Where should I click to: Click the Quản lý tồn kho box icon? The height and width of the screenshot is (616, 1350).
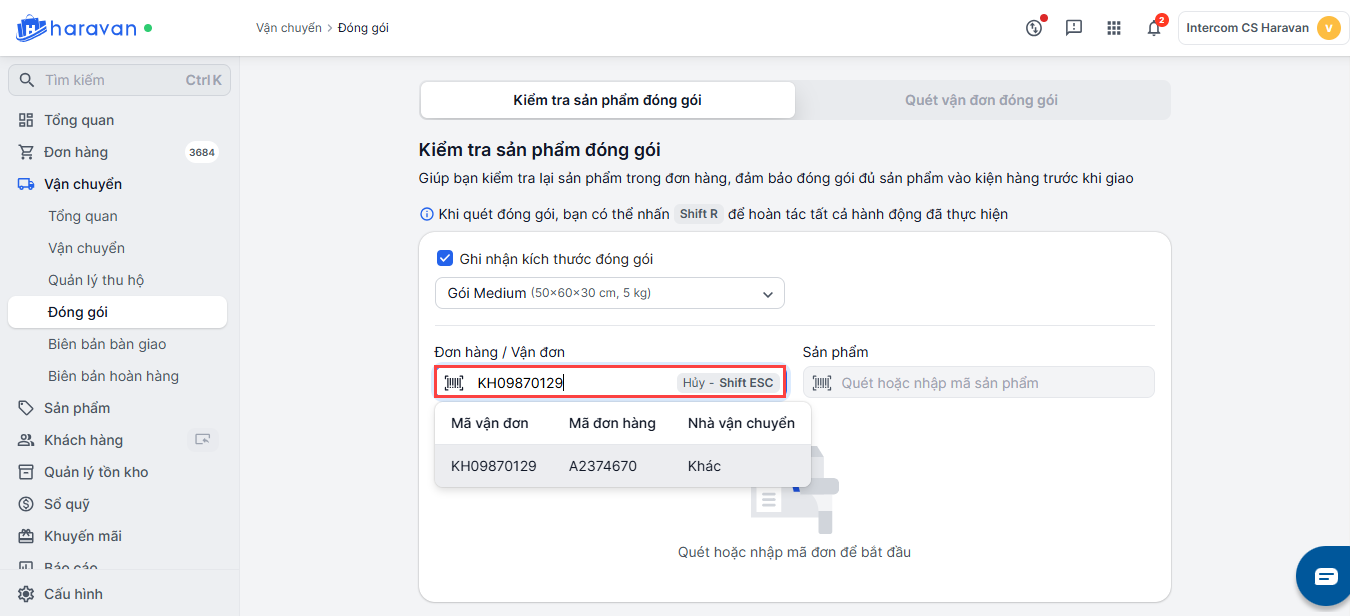click(26, 472)
